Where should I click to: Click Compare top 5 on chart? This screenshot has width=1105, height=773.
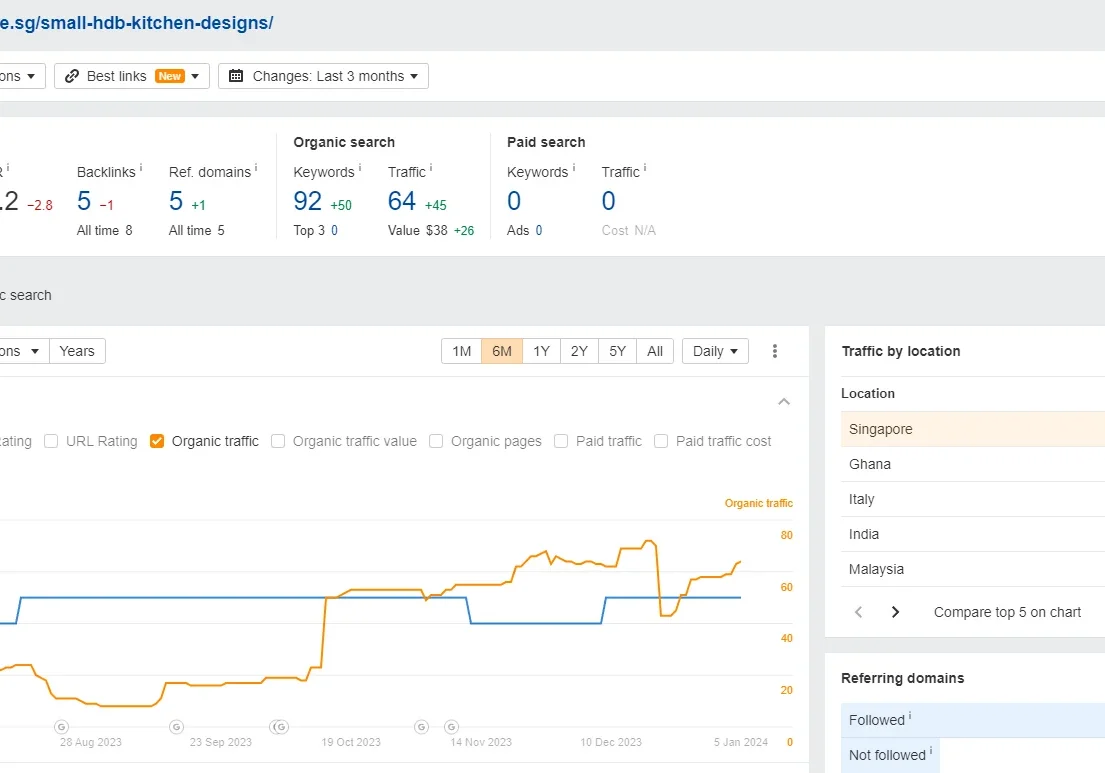pyautogui.click(x=1007, y=612)
